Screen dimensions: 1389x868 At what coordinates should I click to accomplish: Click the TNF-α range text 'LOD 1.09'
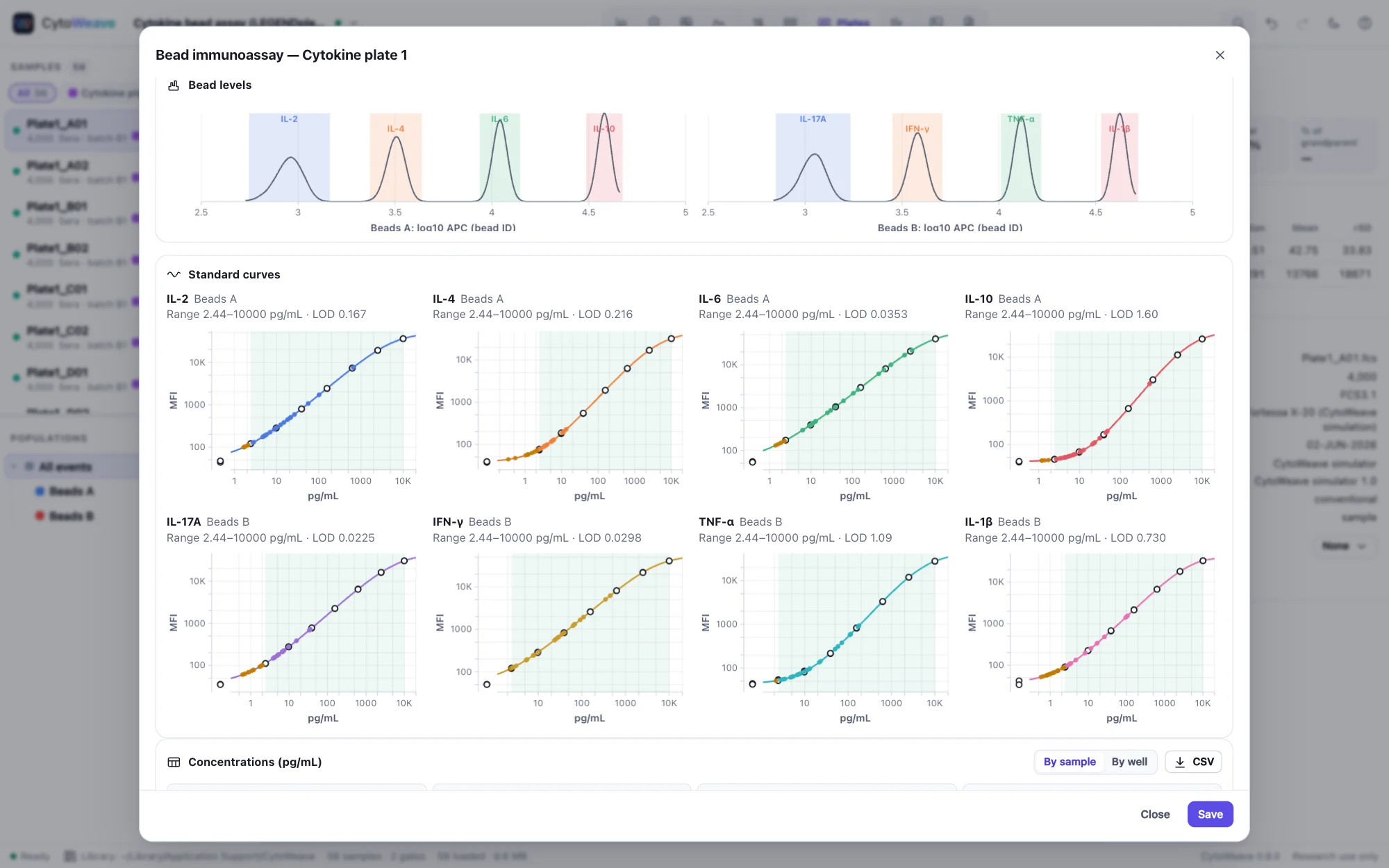click(x=868, y=537)
